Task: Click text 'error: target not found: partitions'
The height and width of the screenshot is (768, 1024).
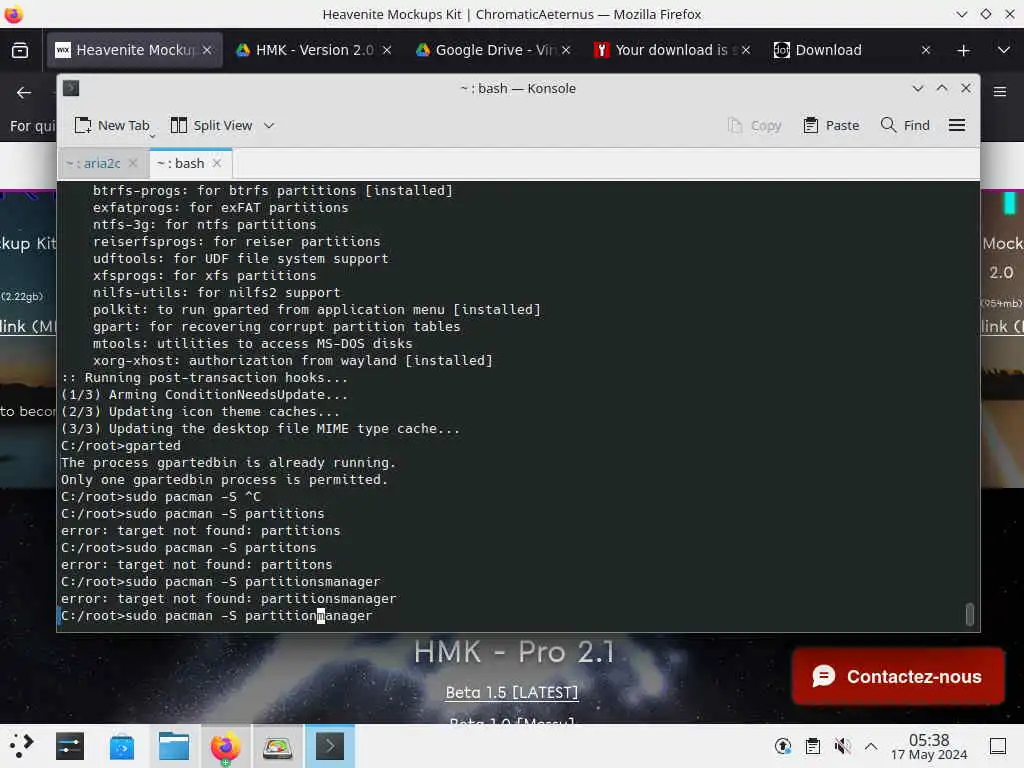Action: (200, 530)
